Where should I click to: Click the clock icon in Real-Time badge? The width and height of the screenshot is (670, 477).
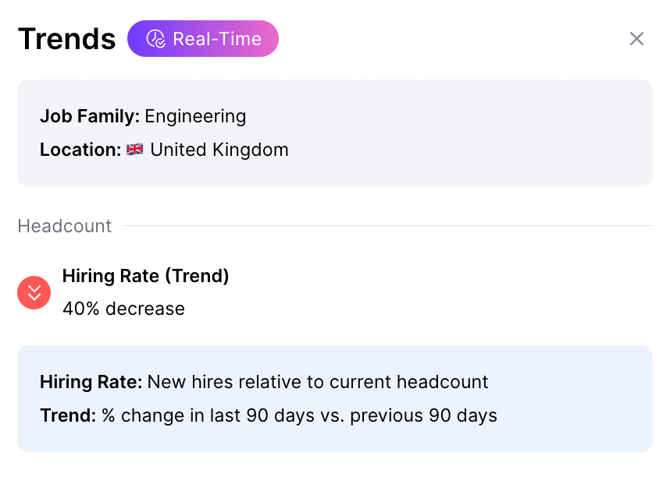156,39
